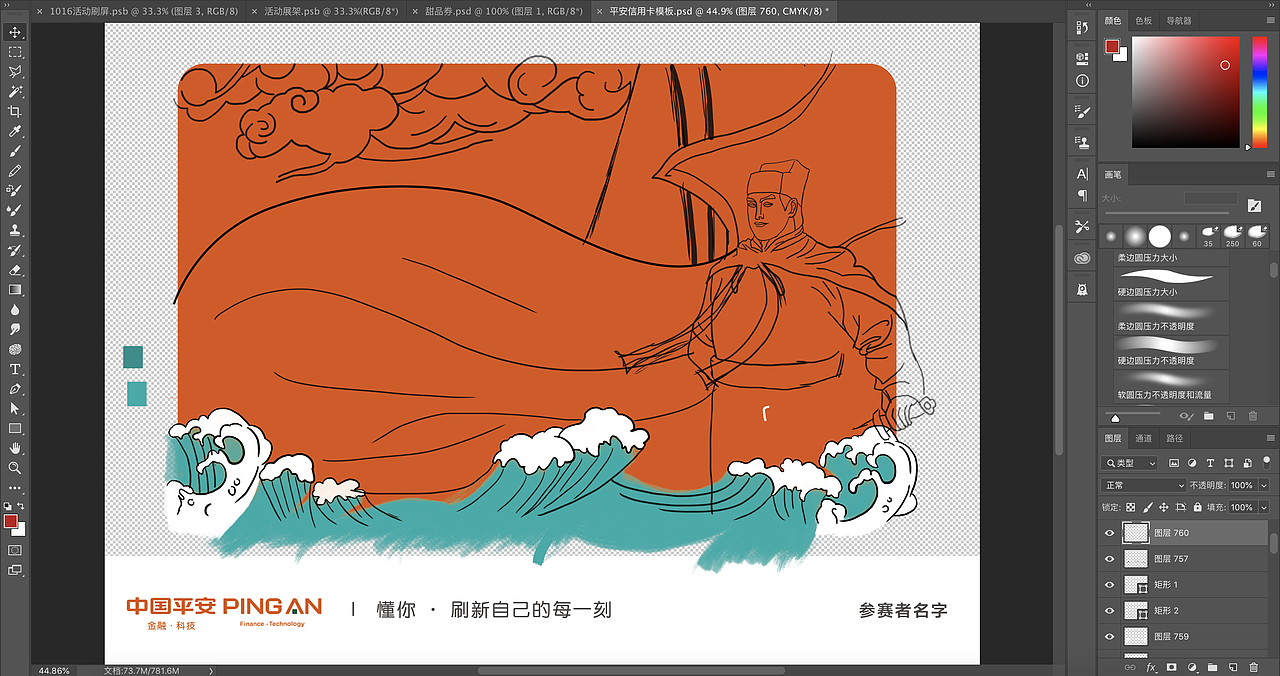
Task: Select the Horizontal Type tool
Action: (x=15, y=369)
